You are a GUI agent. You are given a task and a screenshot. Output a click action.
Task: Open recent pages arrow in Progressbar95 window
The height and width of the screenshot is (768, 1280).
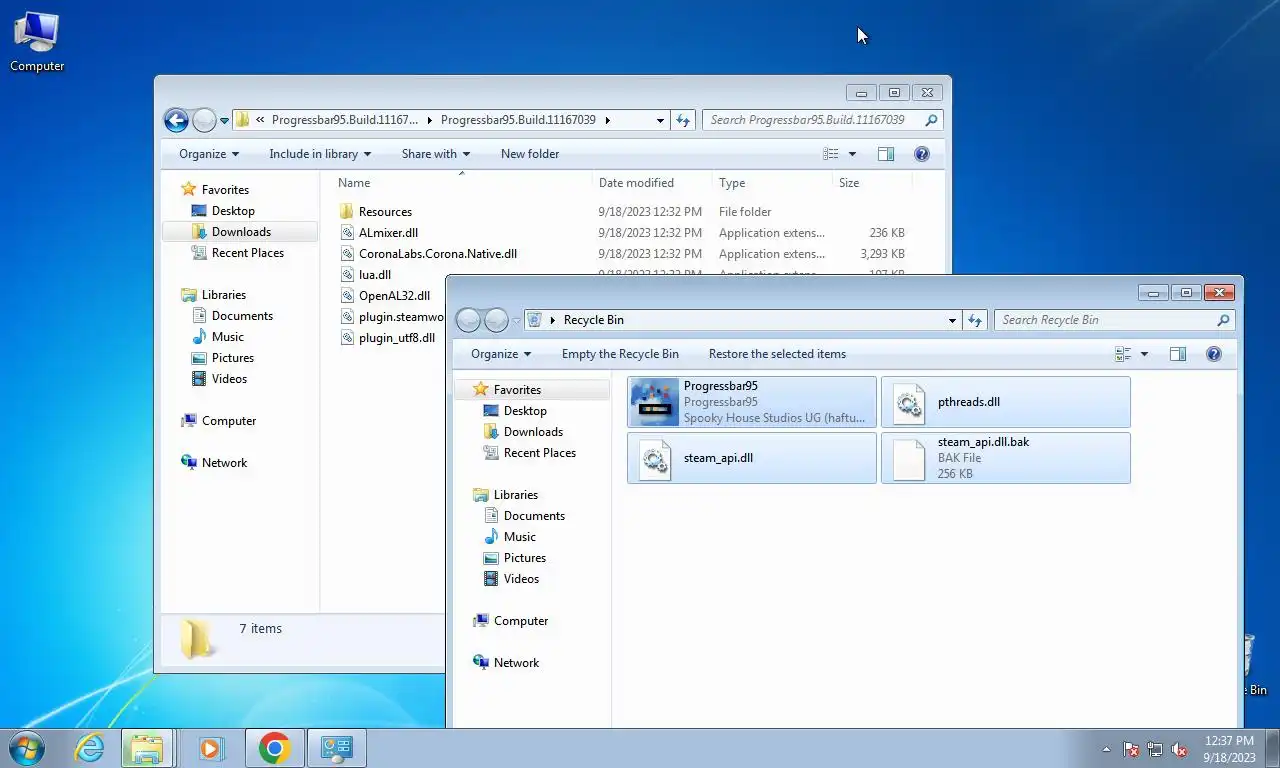click(x=225, y=120)
